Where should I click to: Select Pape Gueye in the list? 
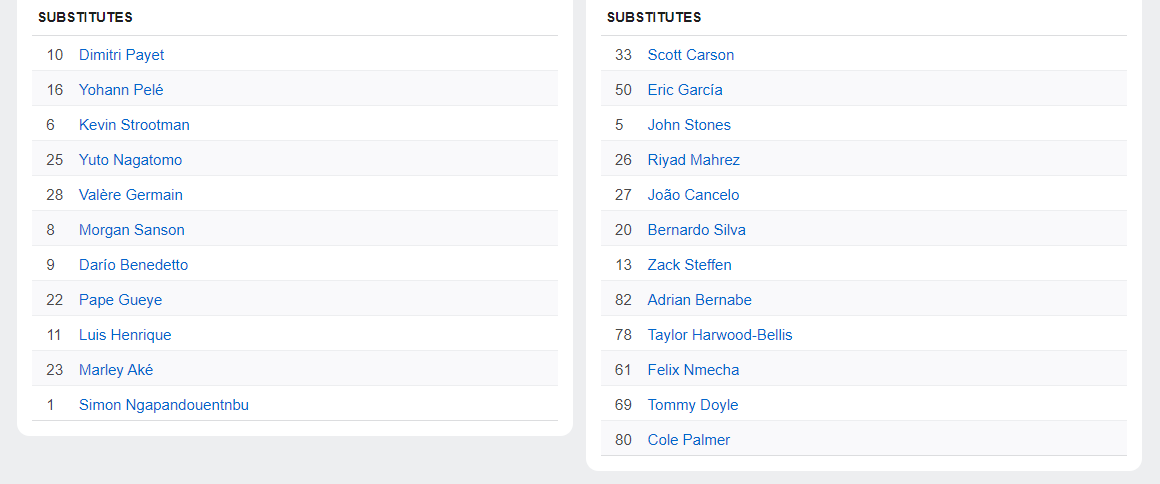120,300
